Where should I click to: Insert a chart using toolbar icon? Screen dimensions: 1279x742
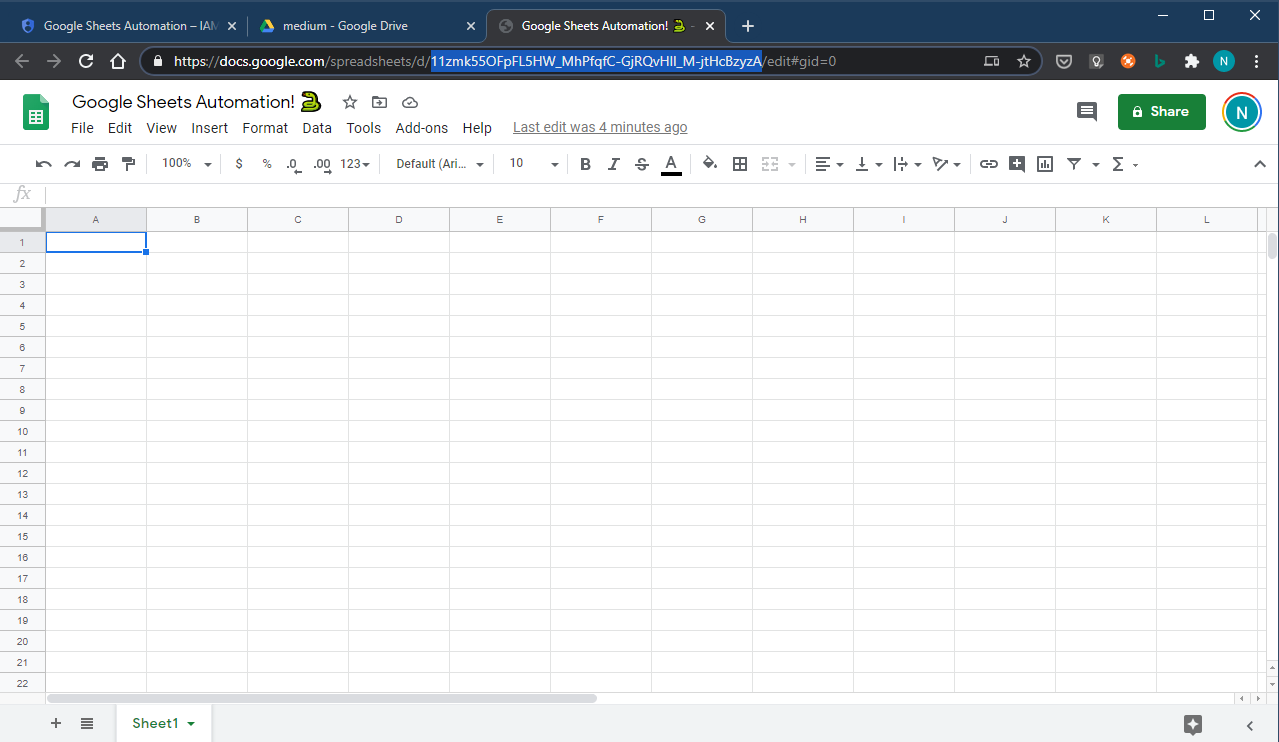(x=1045, y=164)
